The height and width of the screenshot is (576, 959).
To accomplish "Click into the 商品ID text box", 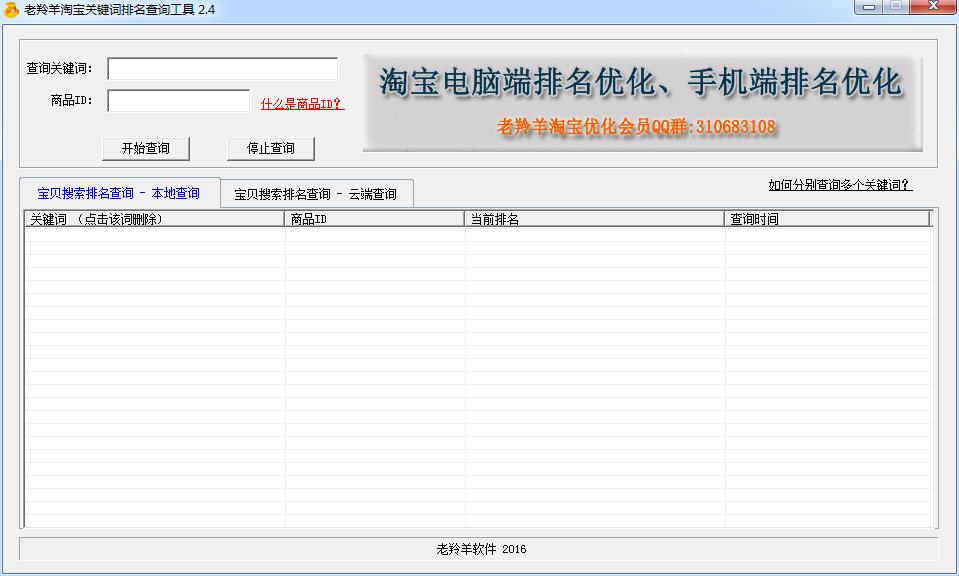I will click(178, 101).
